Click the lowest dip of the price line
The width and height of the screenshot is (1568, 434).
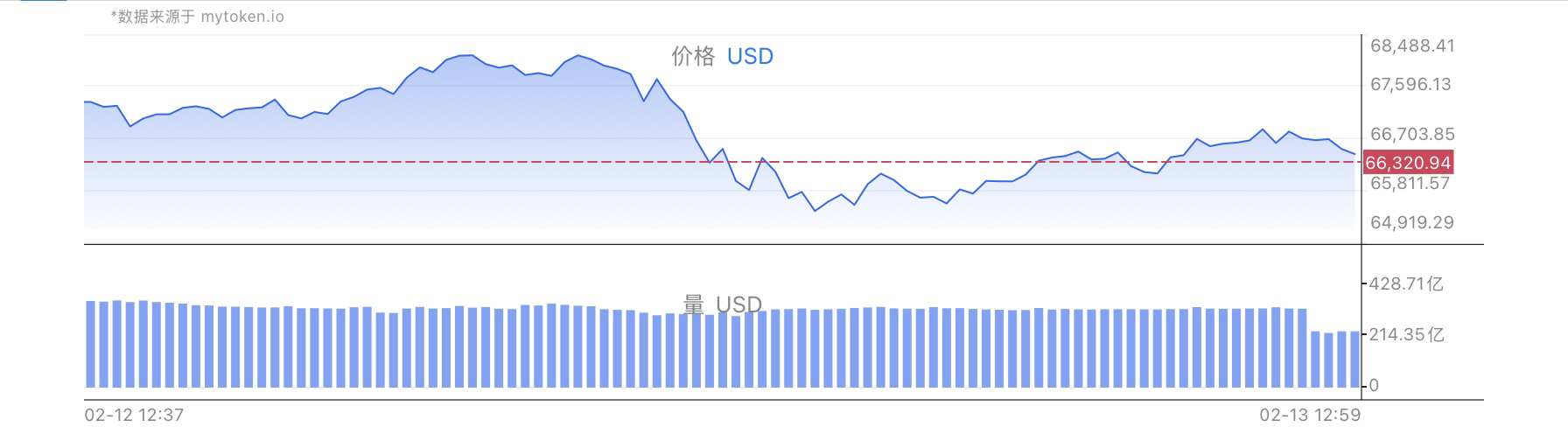pyautogui.click(x=815, y=211)
